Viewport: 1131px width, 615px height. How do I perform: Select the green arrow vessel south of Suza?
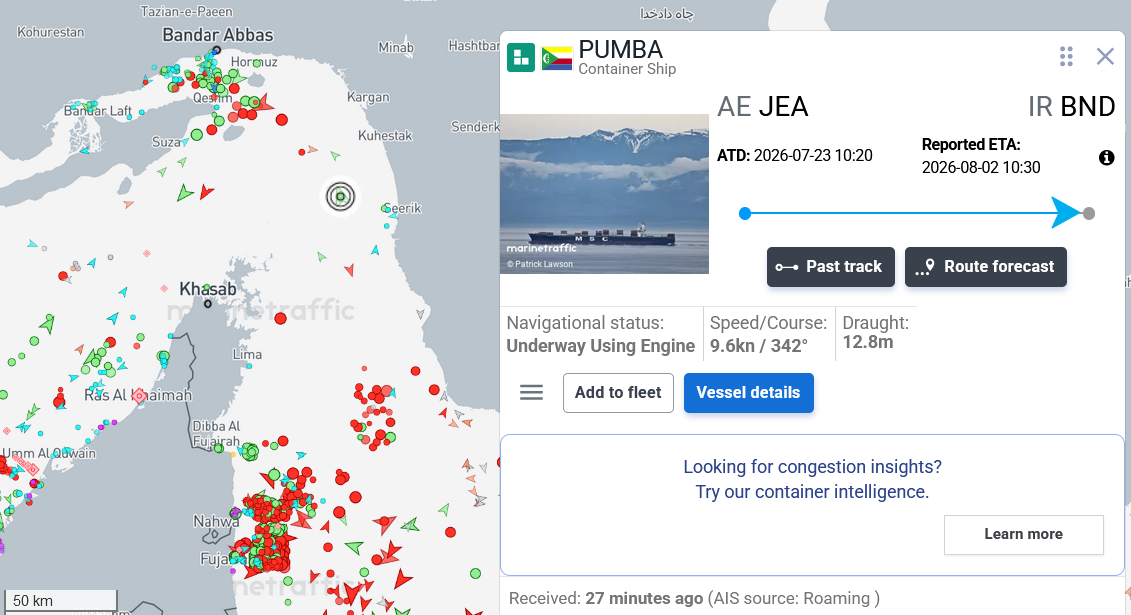coord(185,193)
